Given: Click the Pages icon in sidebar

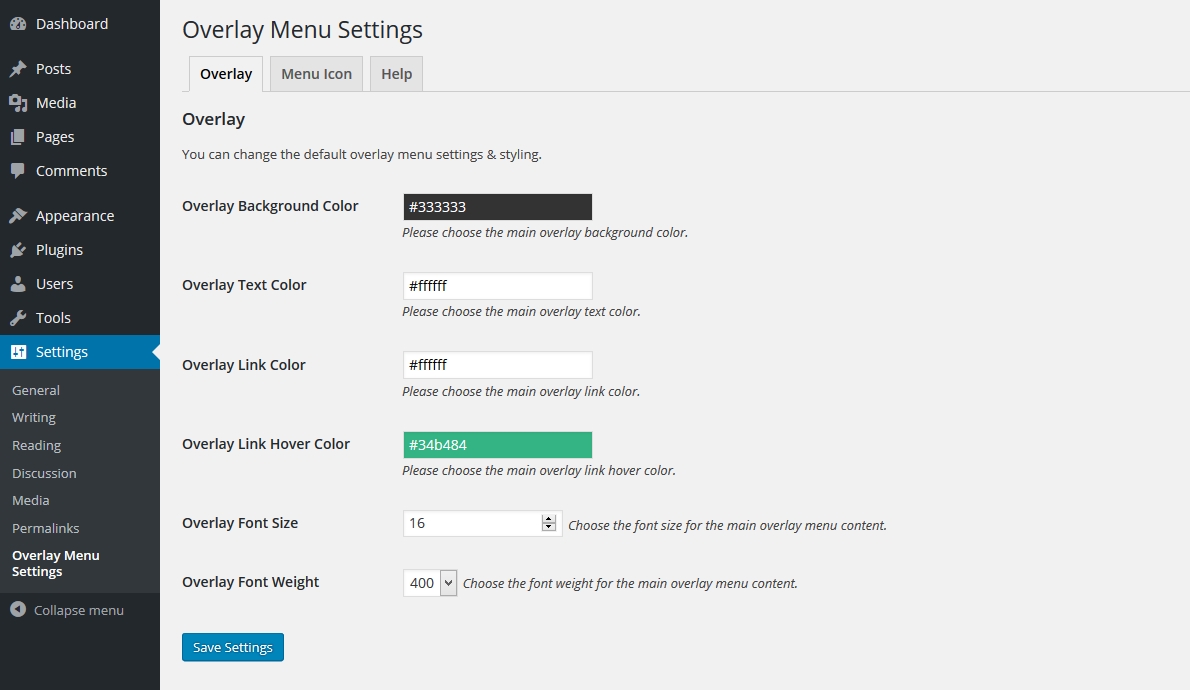Looking at the screenshot, I should [18, 137].
